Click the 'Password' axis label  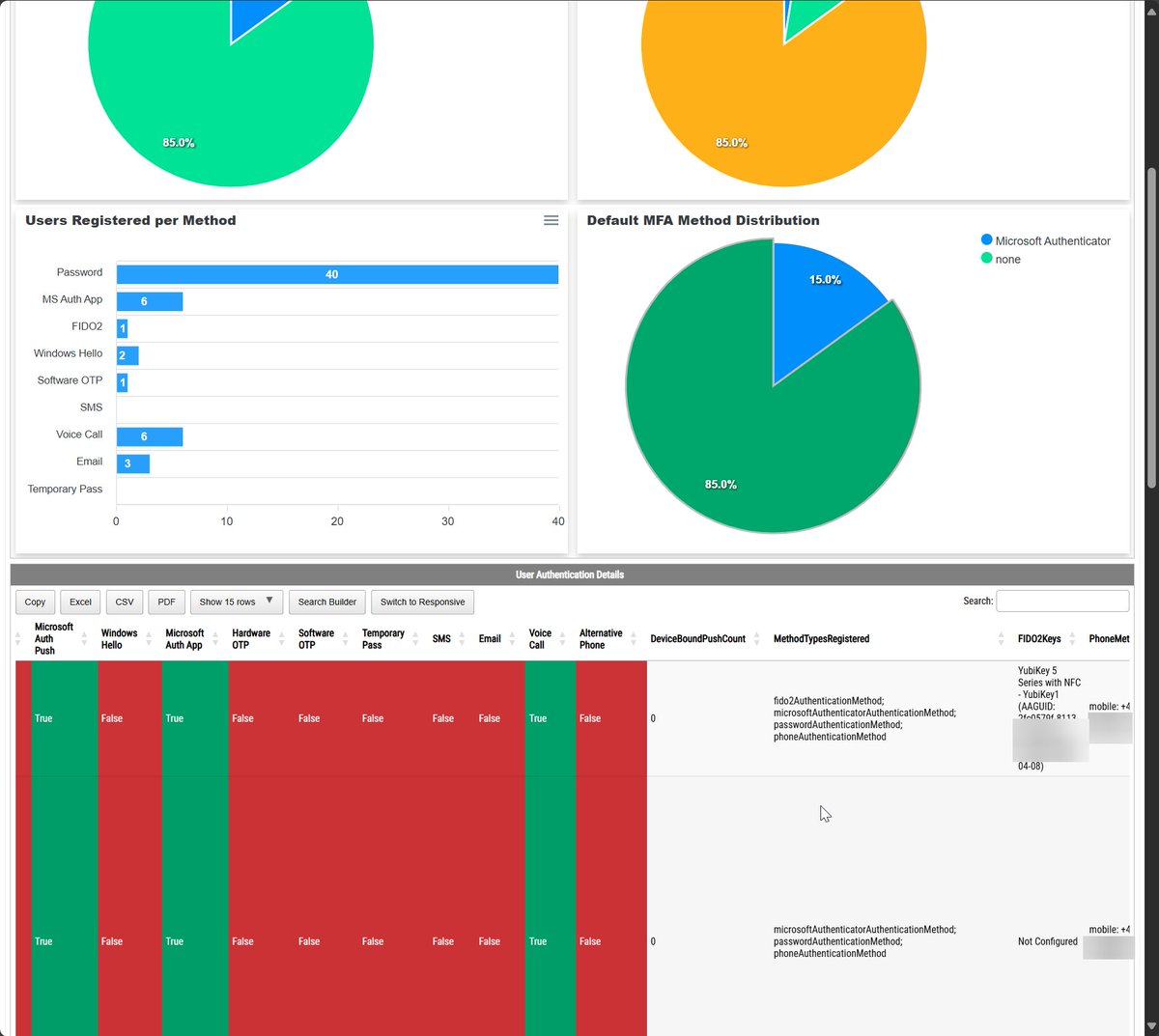[79, 272]
